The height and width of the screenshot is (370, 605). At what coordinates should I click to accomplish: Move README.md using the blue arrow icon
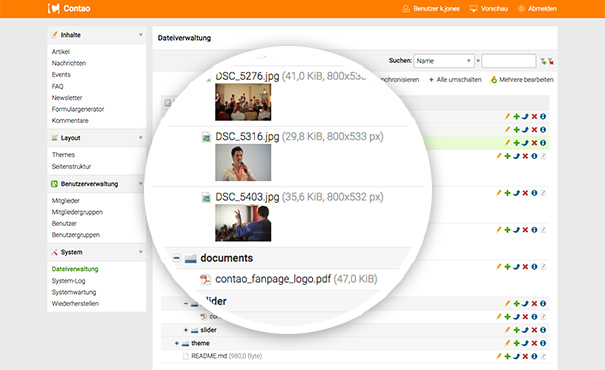pos(516,356)
